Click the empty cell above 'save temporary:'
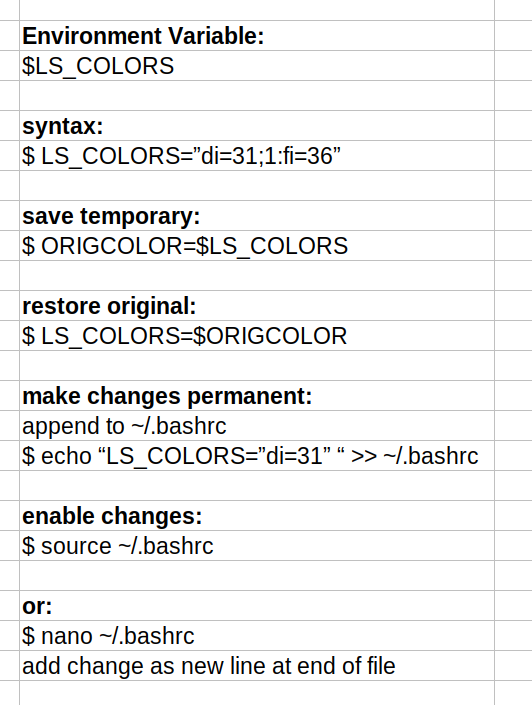 coord(257,185)
